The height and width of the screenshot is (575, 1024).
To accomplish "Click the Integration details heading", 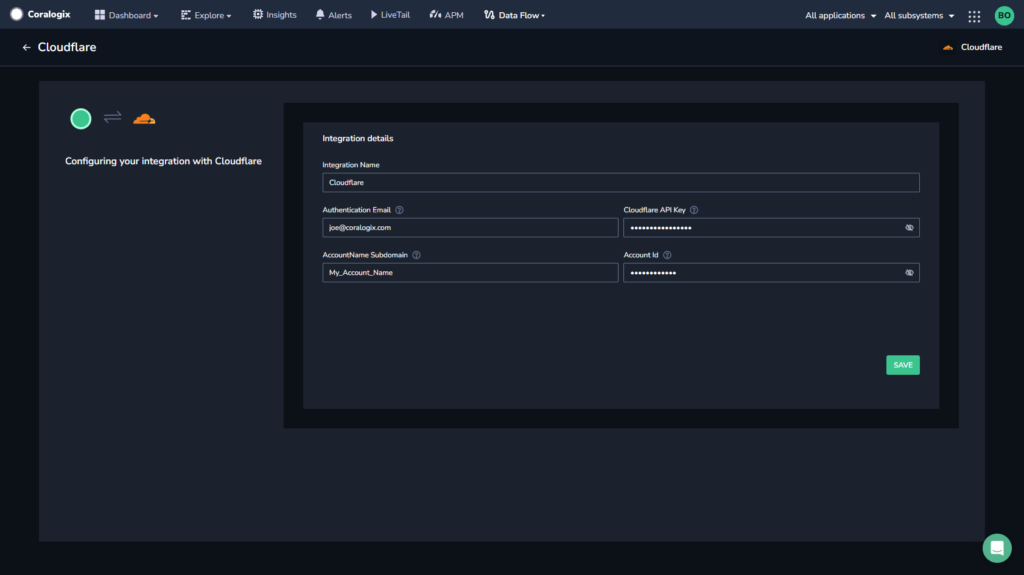I will [x=358, y=139].
